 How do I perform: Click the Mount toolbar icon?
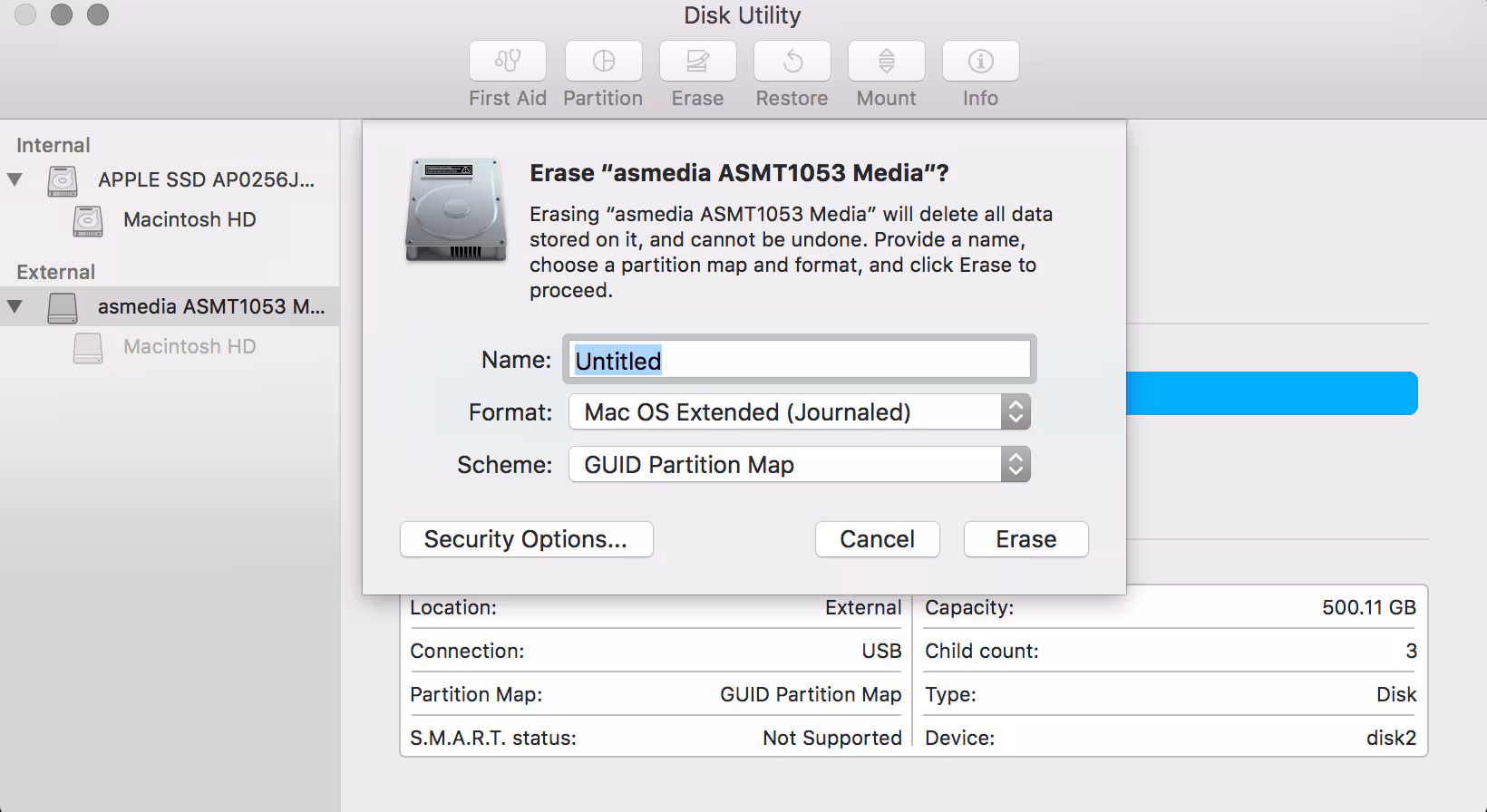coord(887,61)
